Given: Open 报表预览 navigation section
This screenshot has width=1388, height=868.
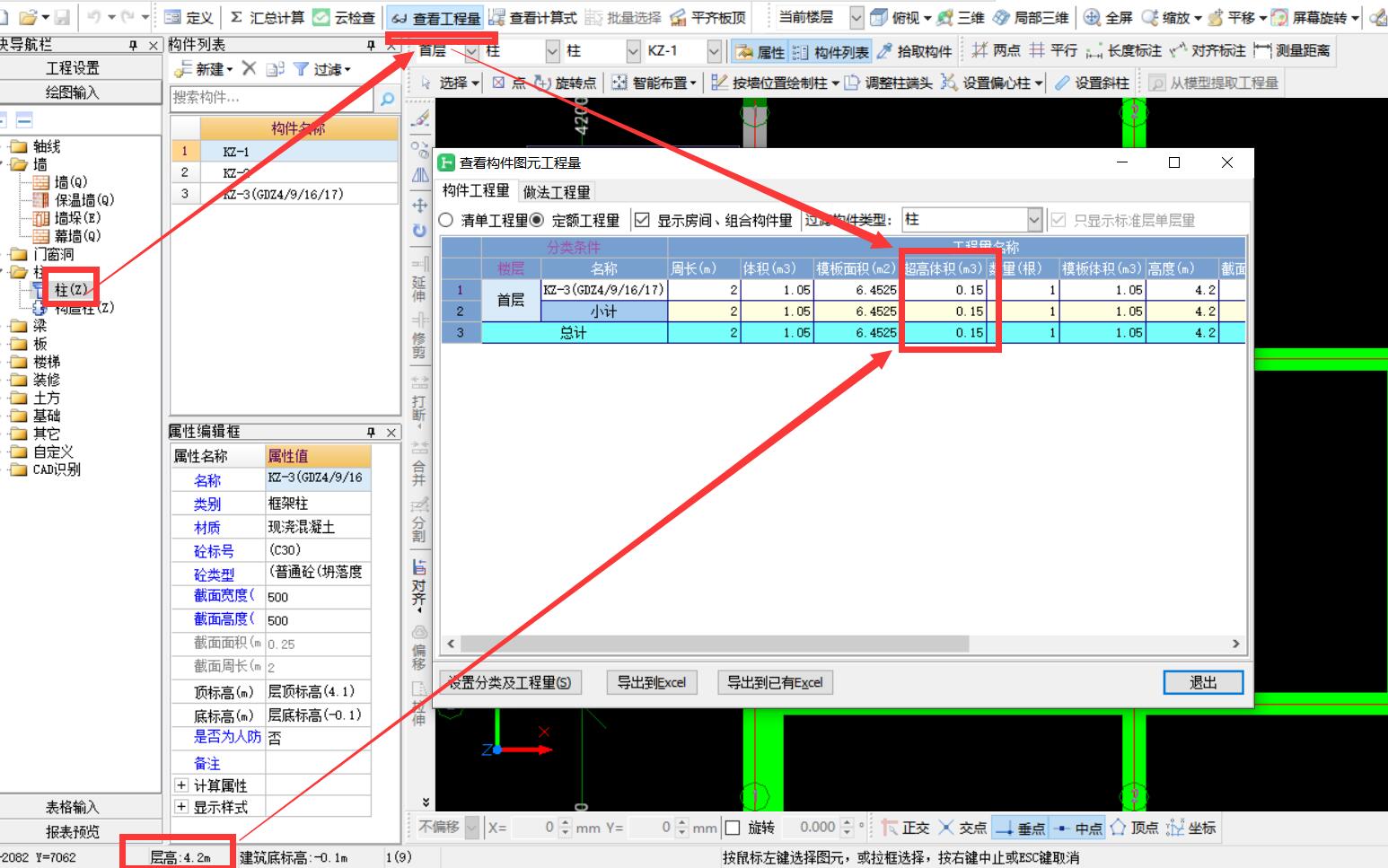Looking at the screenshot, I should coord(73,832).
